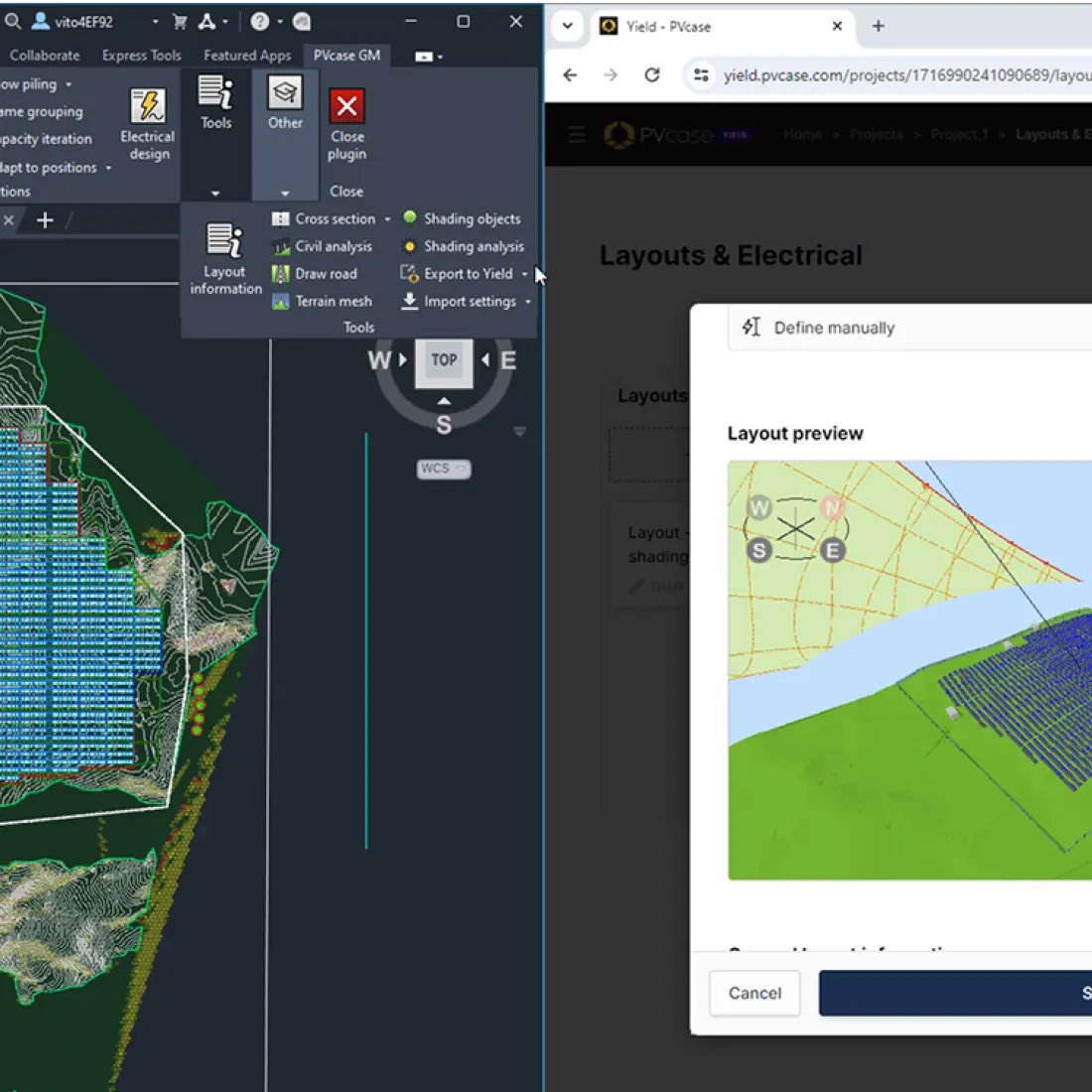Click the N marker in layout preview compass
This screenshot has height=1092, width=1092.
(832, 507)
